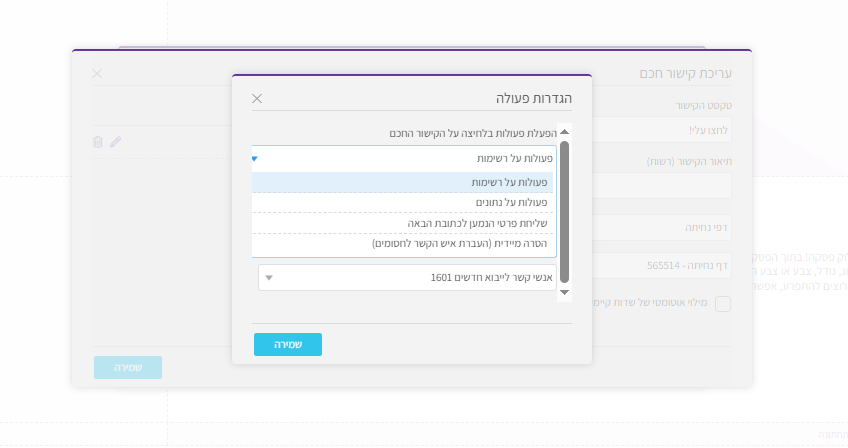The width and height of the screenshot is (848, 448).
Task: Click the טקסט הקישור input field
Action: pyautogui.click(x=662, y=130)
